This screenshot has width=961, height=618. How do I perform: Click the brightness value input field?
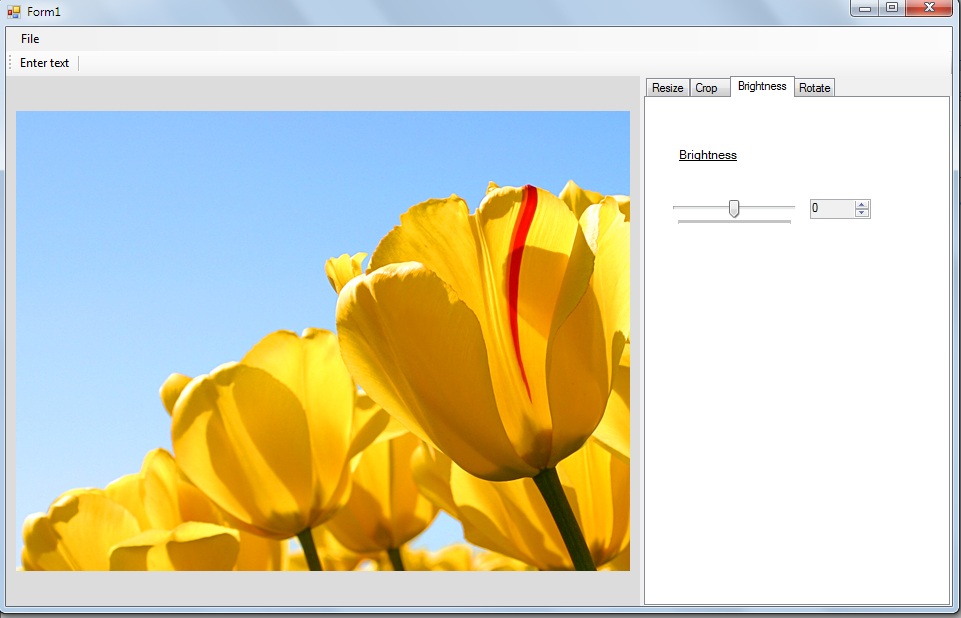[x=832, y=208]
